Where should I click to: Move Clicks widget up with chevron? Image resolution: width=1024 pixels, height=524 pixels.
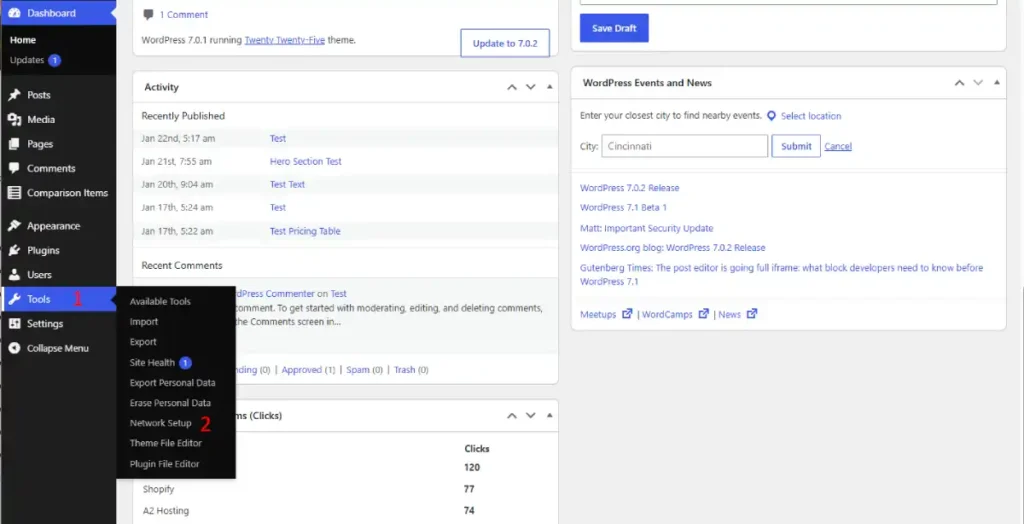[512, 416]
